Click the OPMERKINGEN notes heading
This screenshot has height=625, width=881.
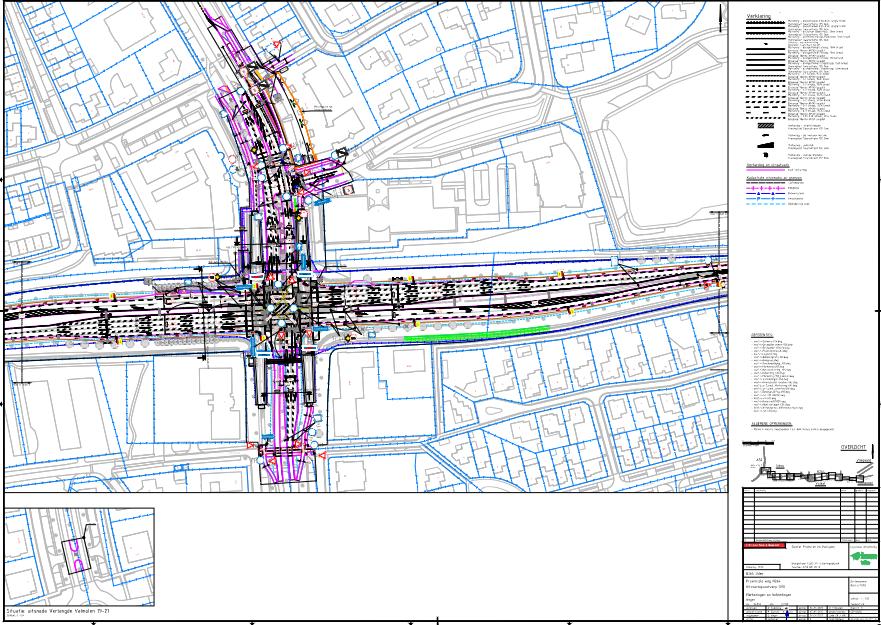coord(765,335)
